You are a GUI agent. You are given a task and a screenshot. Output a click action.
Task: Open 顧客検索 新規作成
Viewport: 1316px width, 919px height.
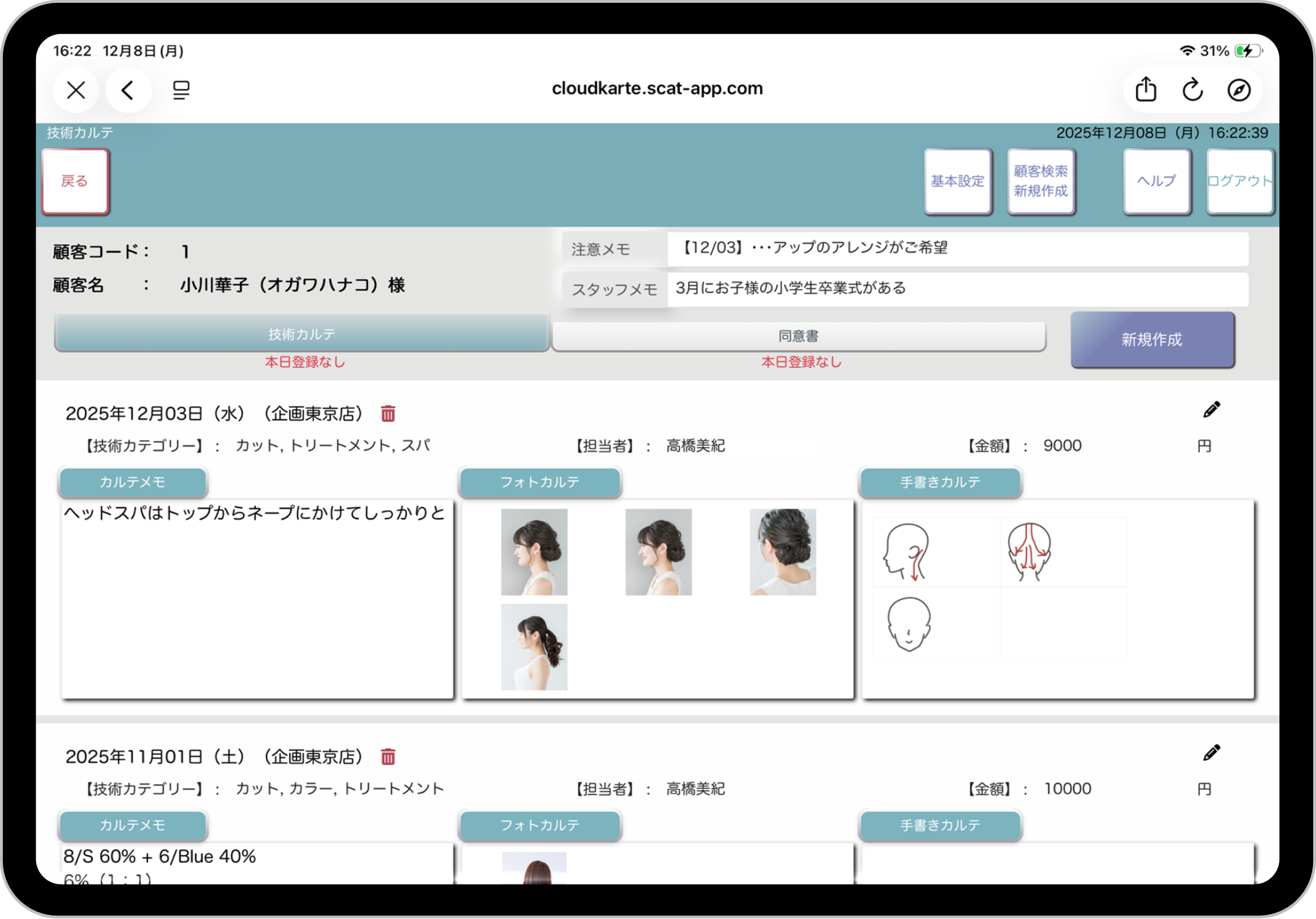pos(1040,181)
